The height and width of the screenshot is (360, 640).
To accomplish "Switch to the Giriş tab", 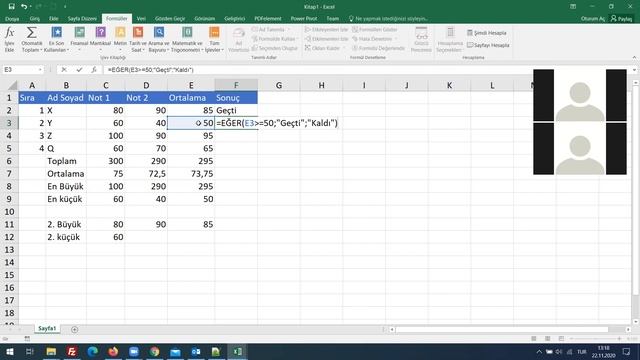I will 35,19.
